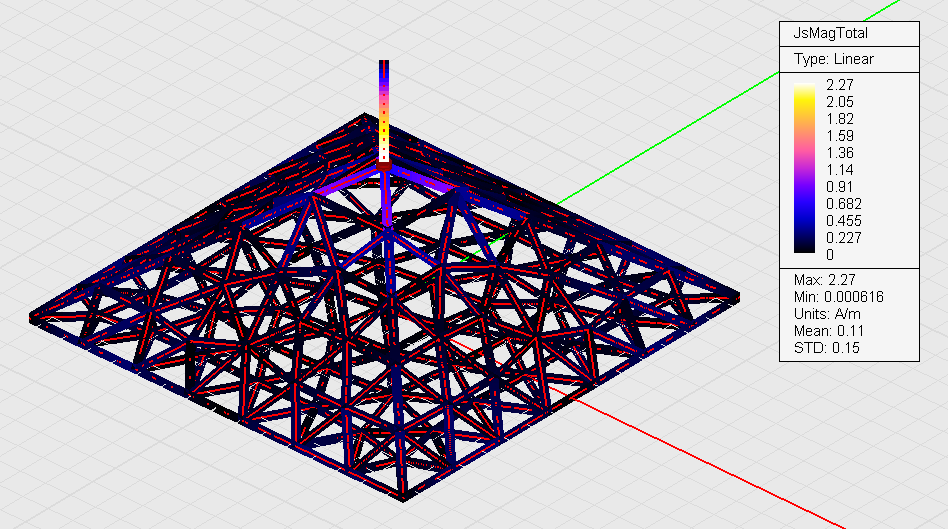The width and height of the screenshot is (948, 529).
Task: Click the 1.14 legend tick label
Action: 839,170
